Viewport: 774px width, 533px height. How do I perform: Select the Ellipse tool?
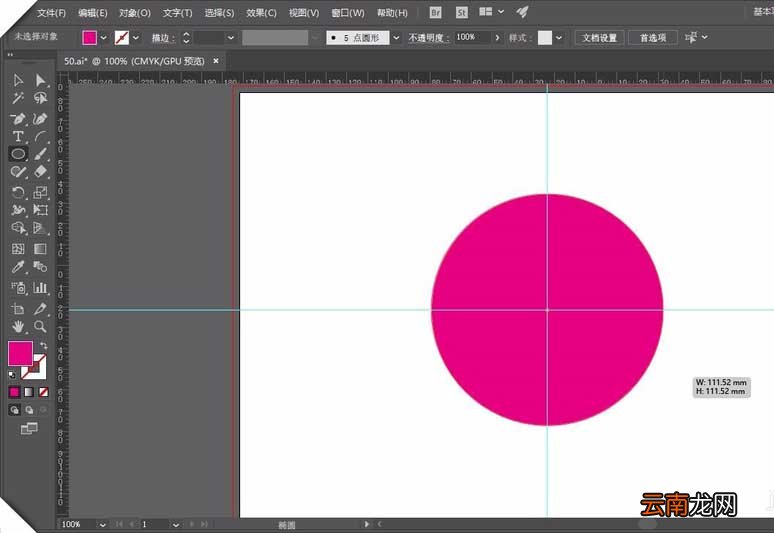click(18, 154)
